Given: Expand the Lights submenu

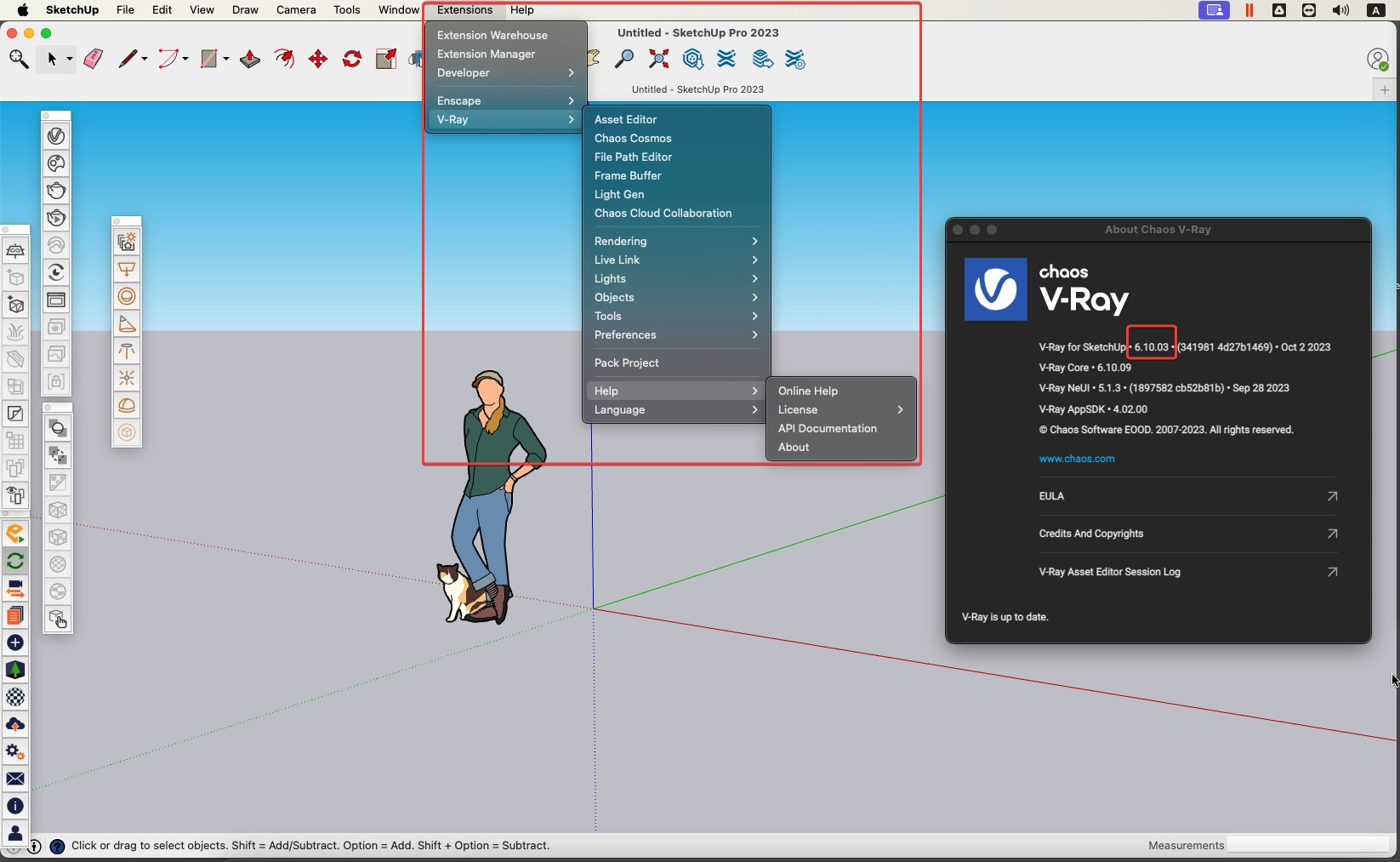Looking at the screenshot, I should point(676,279).
